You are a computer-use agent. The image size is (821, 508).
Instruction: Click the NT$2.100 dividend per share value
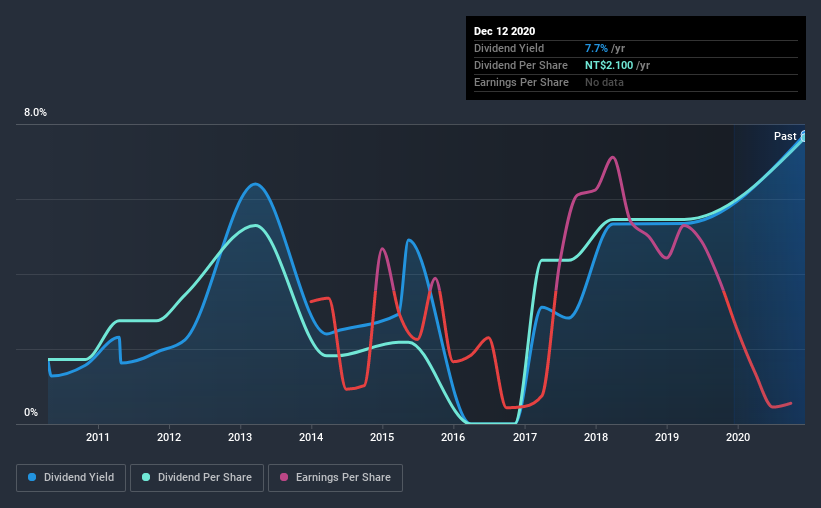(609, 65)
